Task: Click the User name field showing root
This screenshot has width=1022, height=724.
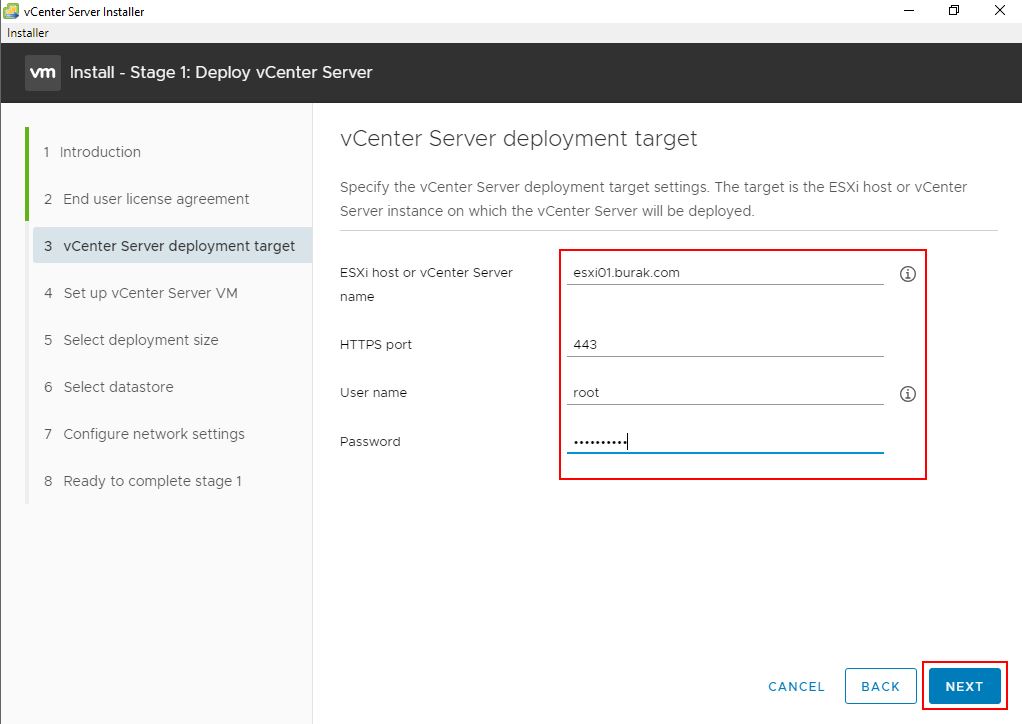Action: click(725, 392)
